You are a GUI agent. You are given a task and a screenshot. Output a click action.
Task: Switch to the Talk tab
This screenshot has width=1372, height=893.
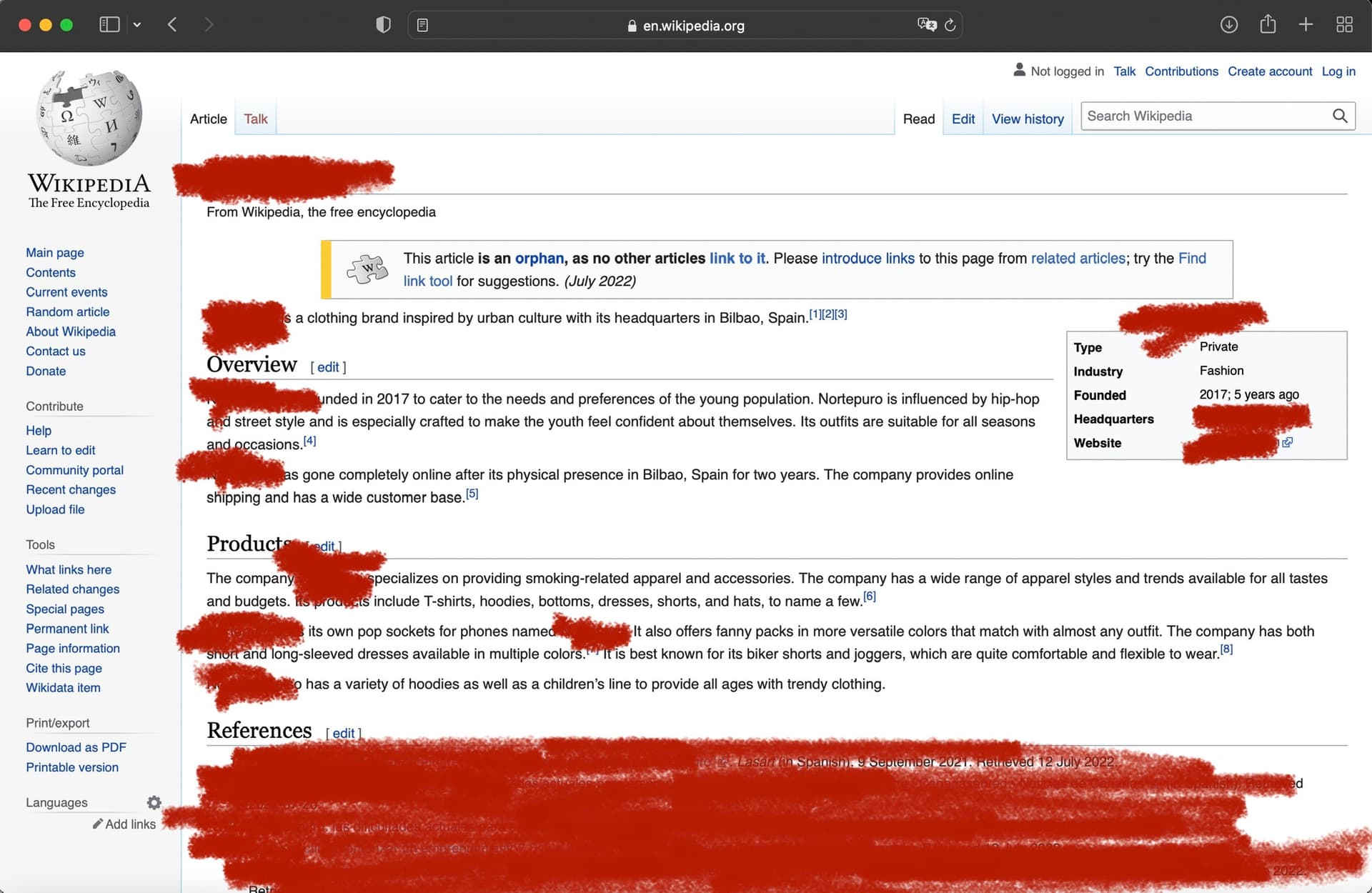[256, 119]
